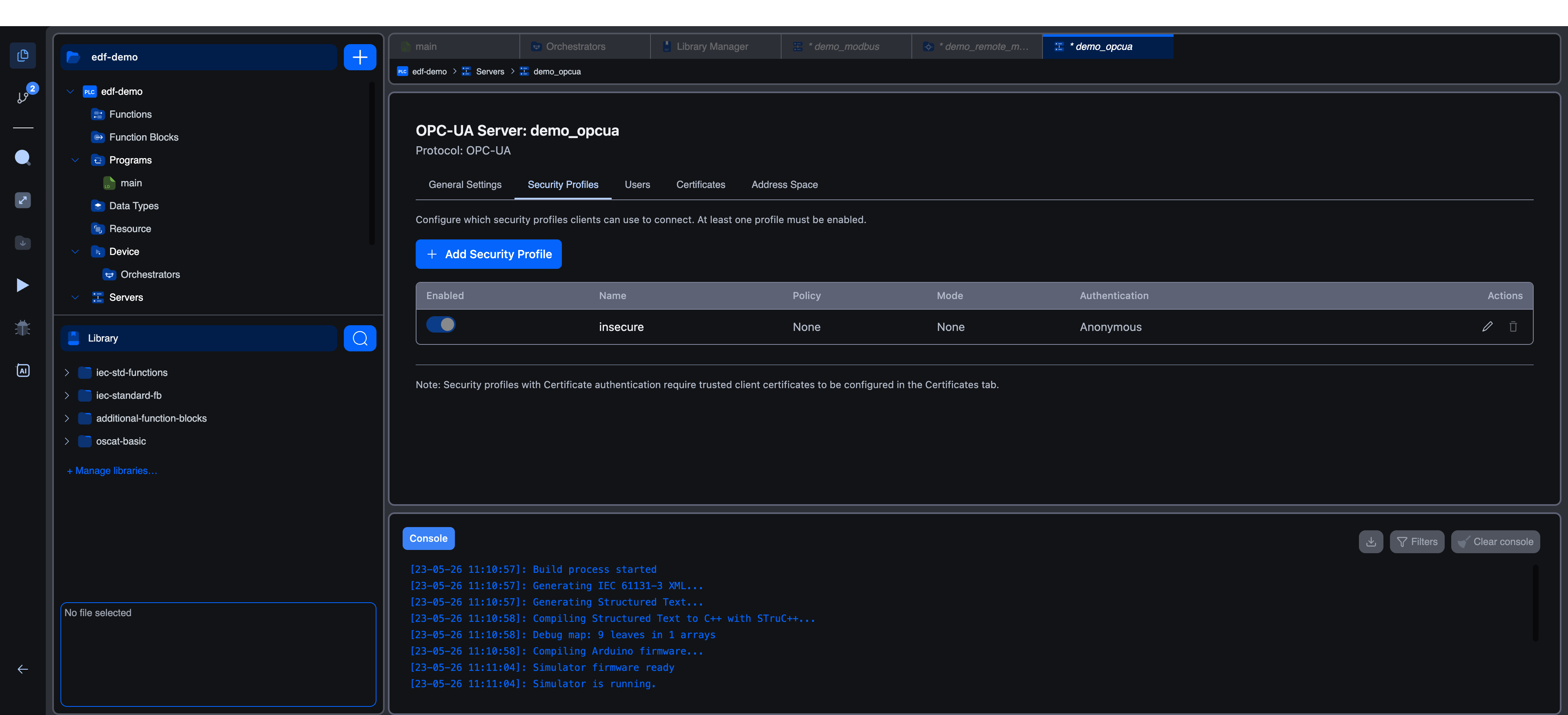This screenshot has height=715, width=1568.
Task: Click the PLC icon in the breadcrumb
Action: [402, 71]
